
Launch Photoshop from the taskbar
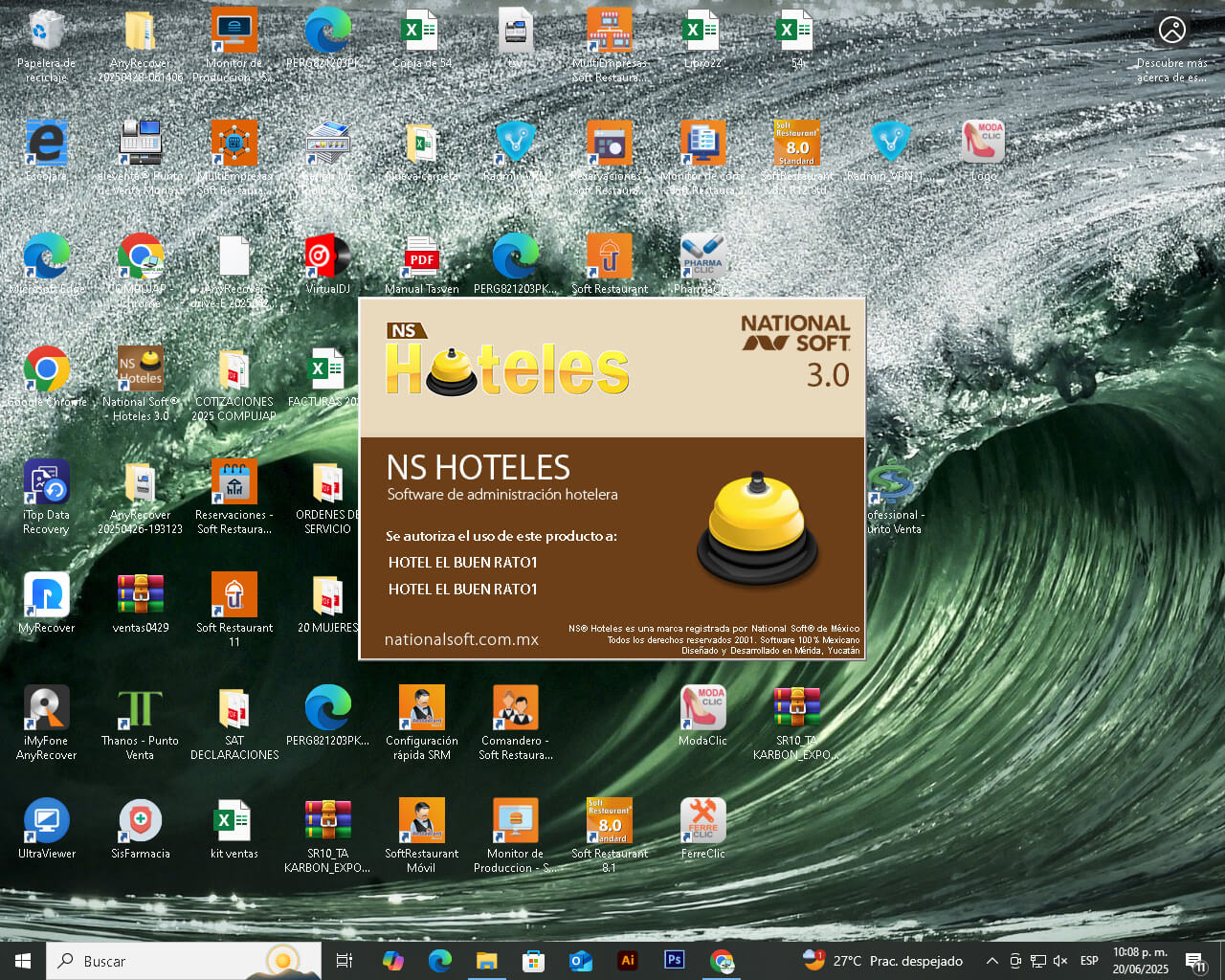coord(675,961)
